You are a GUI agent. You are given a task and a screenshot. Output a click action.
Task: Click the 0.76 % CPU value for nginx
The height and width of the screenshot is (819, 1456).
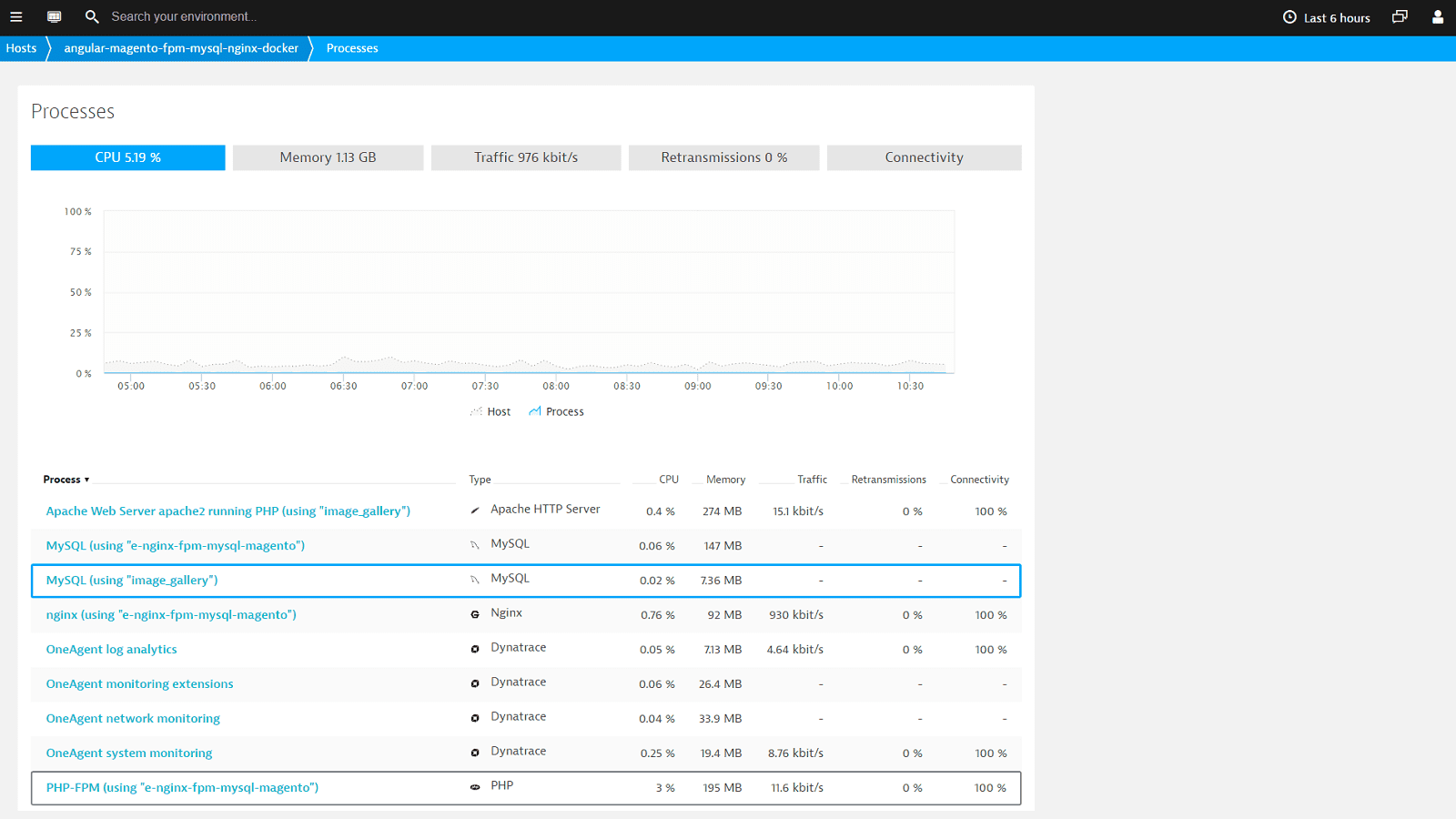pyautogui.click(x=658, y=615)
